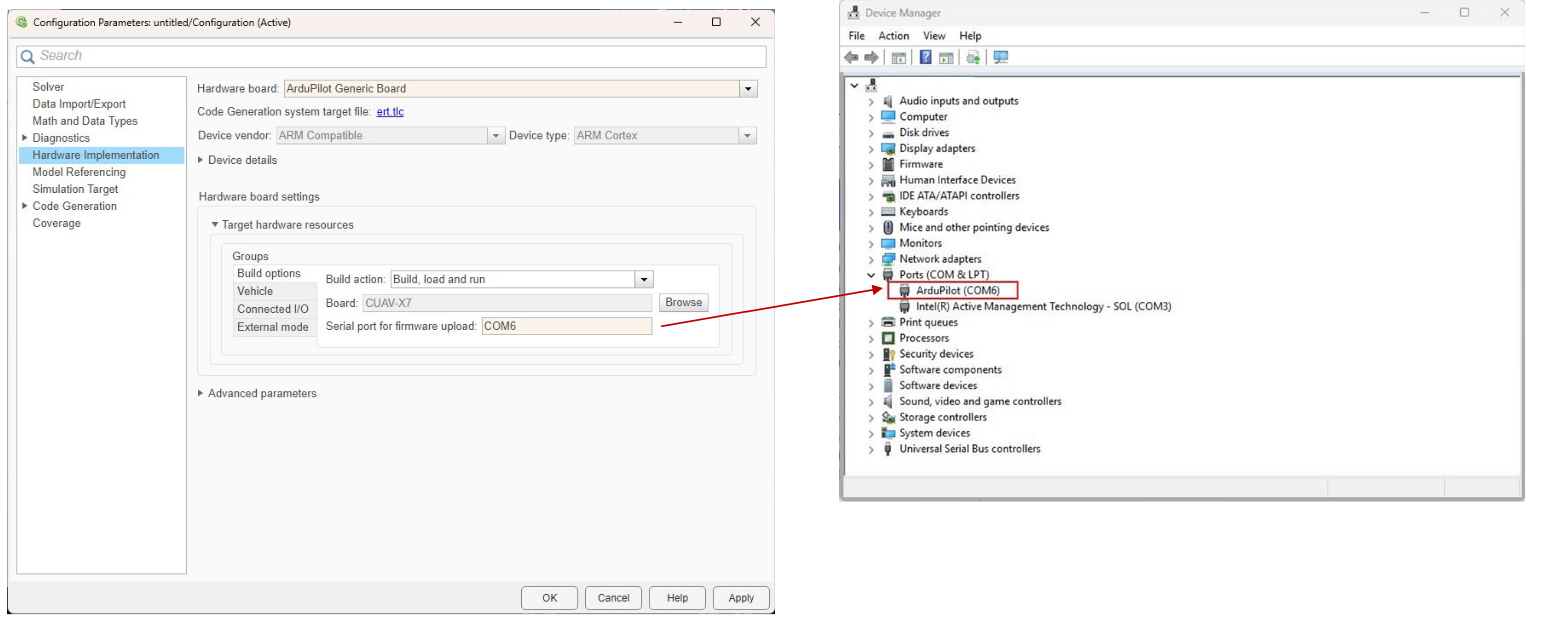Click the Forward arrow in Device Manager toolbar
This screenshot has width=1542, height=623.
pyautogui.click(x=871, y=57)
